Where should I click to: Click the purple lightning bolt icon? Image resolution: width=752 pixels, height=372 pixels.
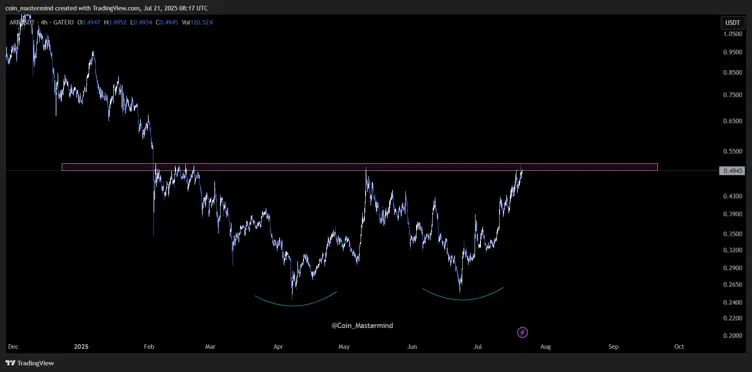(523, 332)
